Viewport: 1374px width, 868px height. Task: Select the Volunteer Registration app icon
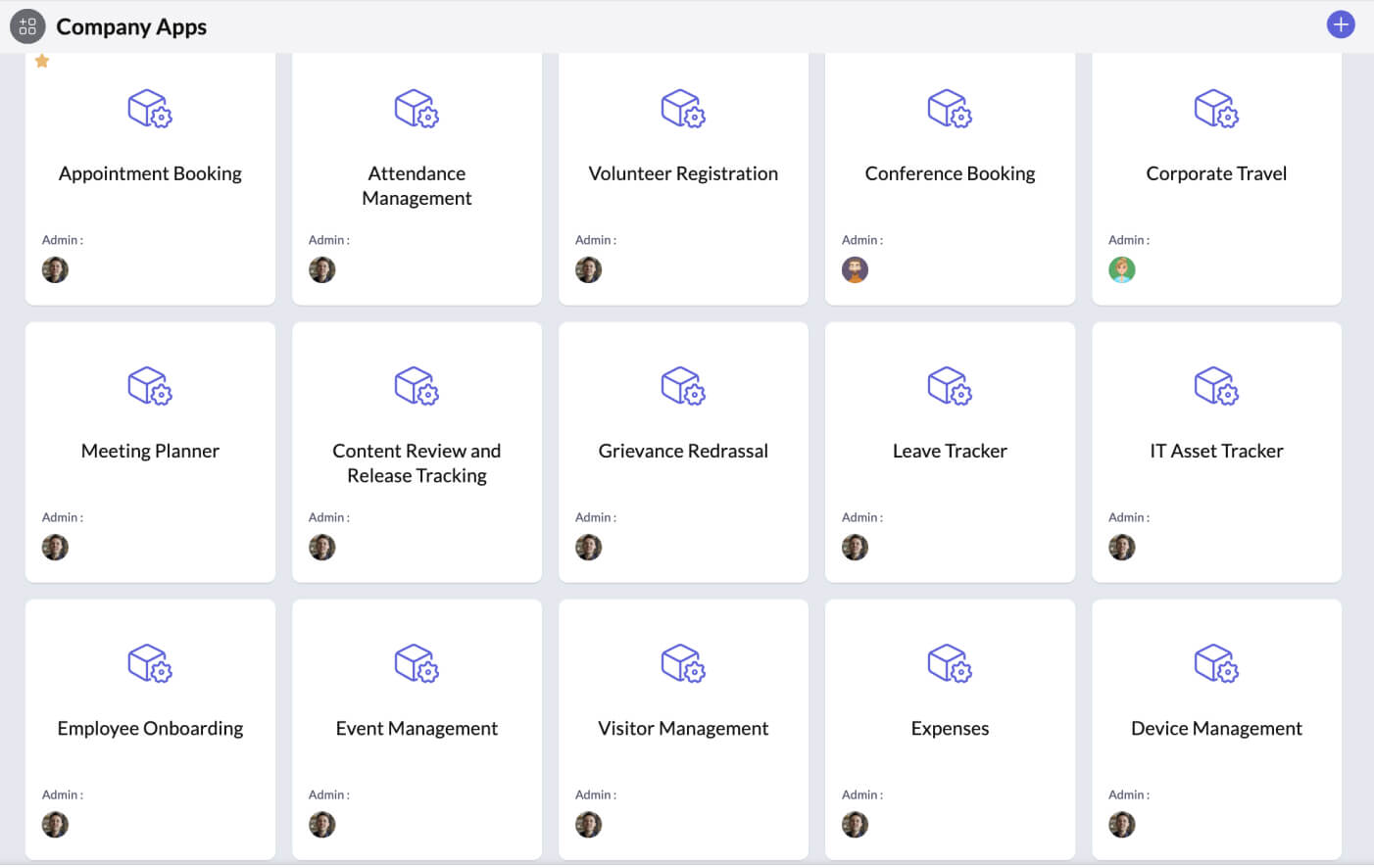(683, 109)
